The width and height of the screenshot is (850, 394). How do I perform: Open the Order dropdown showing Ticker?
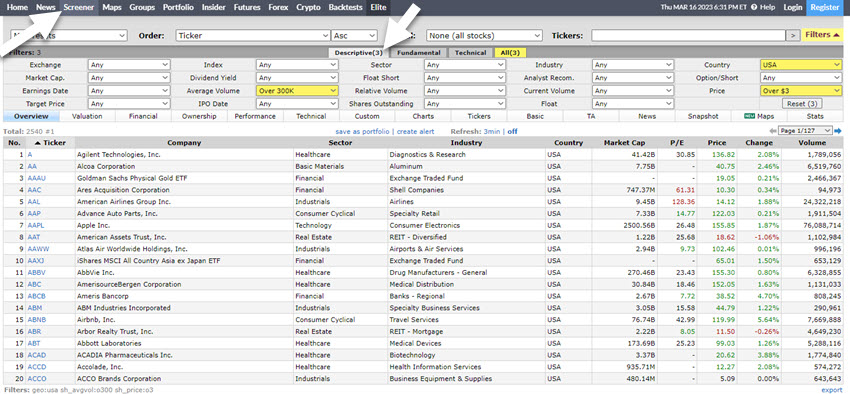pyautogui.click(x=253, y=35)
